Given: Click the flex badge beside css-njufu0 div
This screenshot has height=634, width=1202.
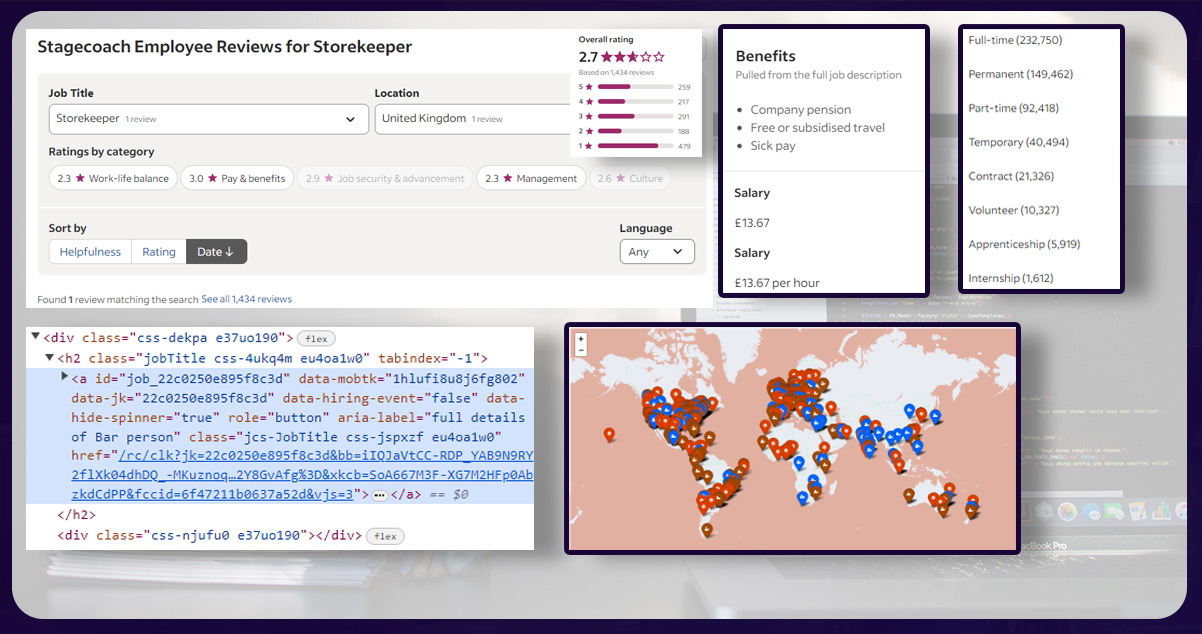Looking at the screenshot, I should pyautogui.click(x=385, y=536).
